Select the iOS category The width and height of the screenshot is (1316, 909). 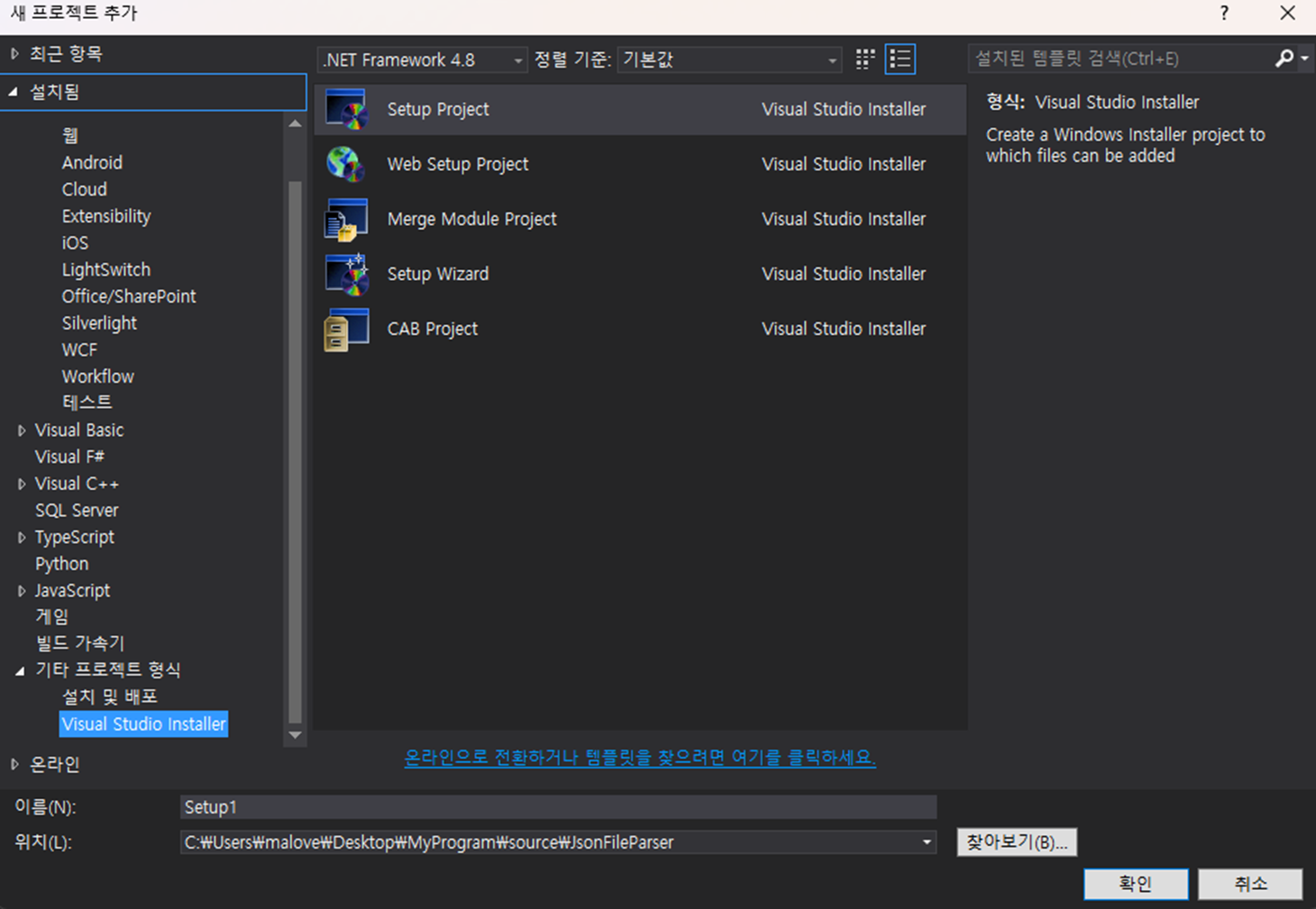[75, 242]
